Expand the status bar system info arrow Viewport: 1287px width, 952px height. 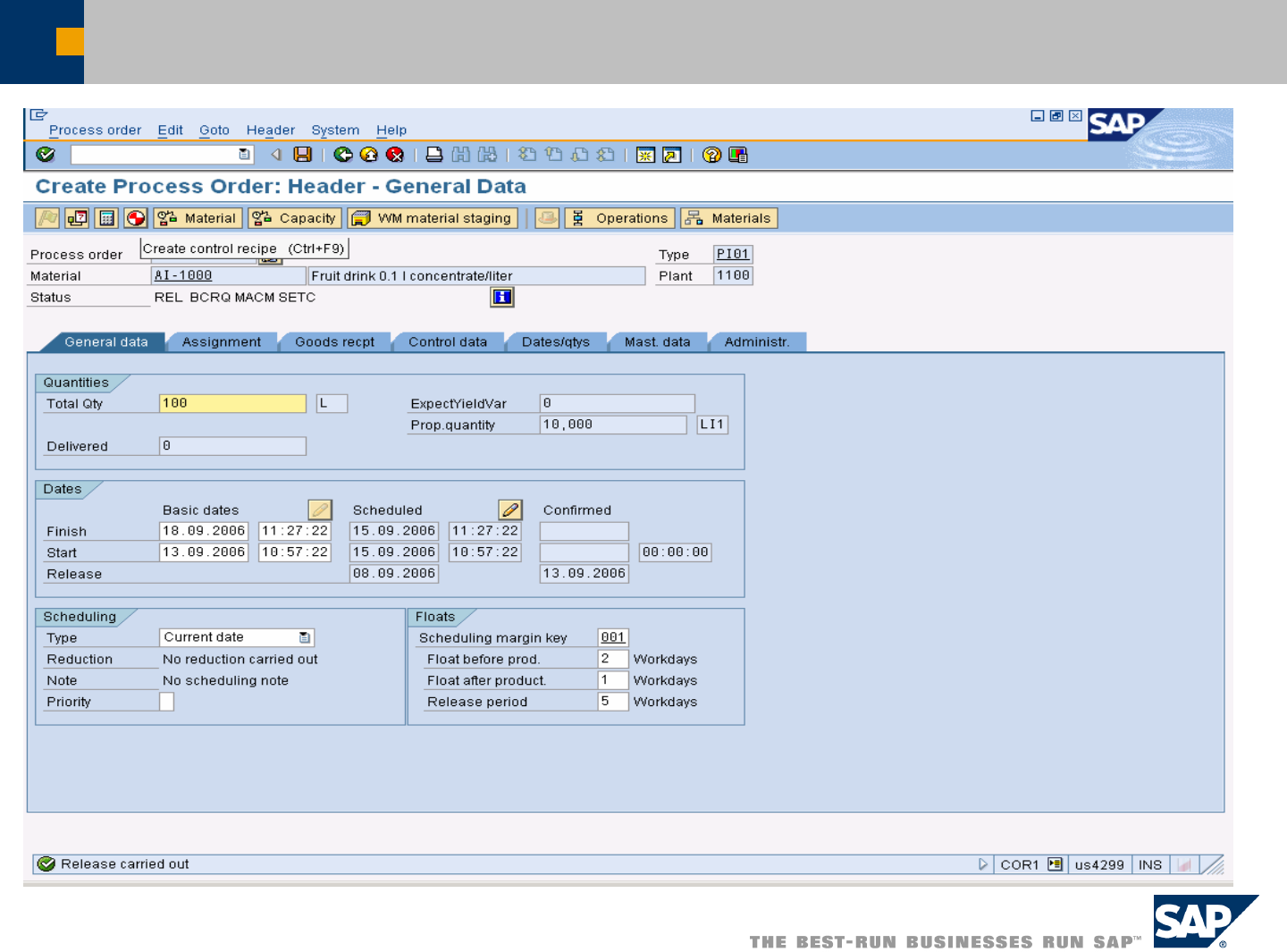click(982, 864)
